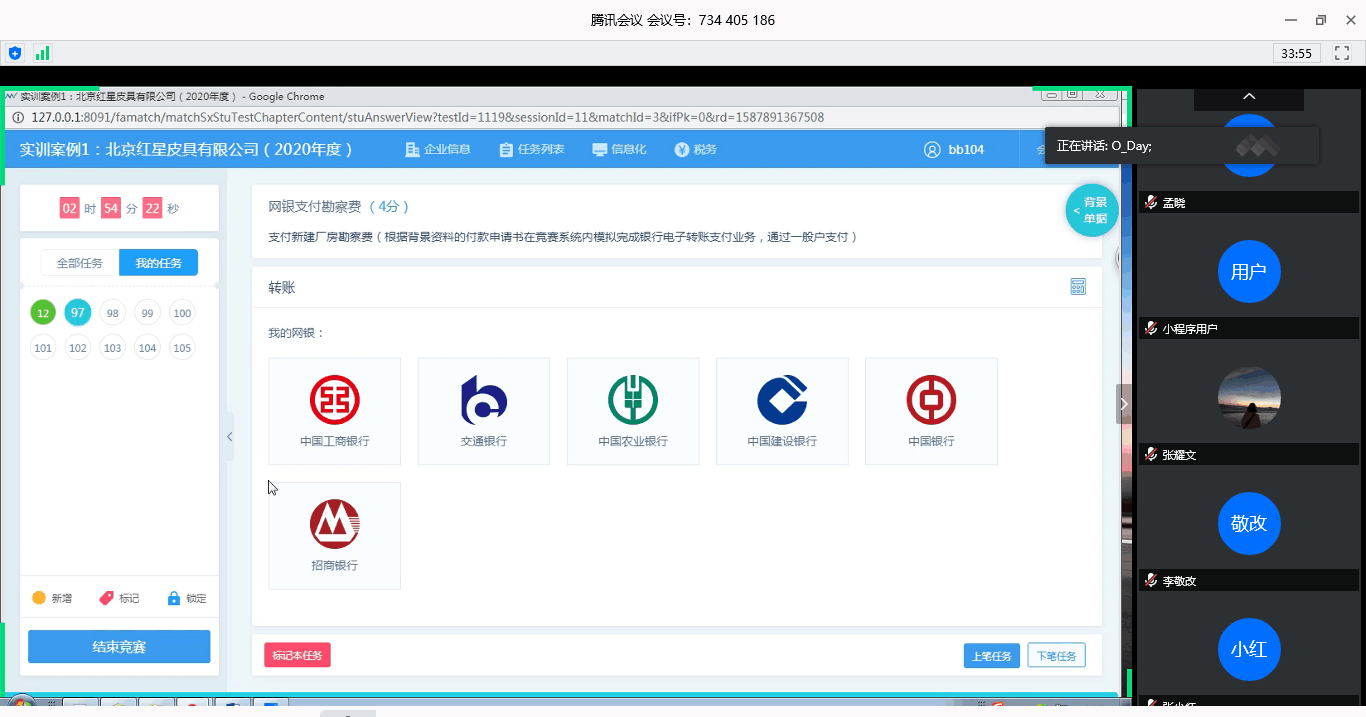Switch to the 我的任务 tab

tap(158, 263)
